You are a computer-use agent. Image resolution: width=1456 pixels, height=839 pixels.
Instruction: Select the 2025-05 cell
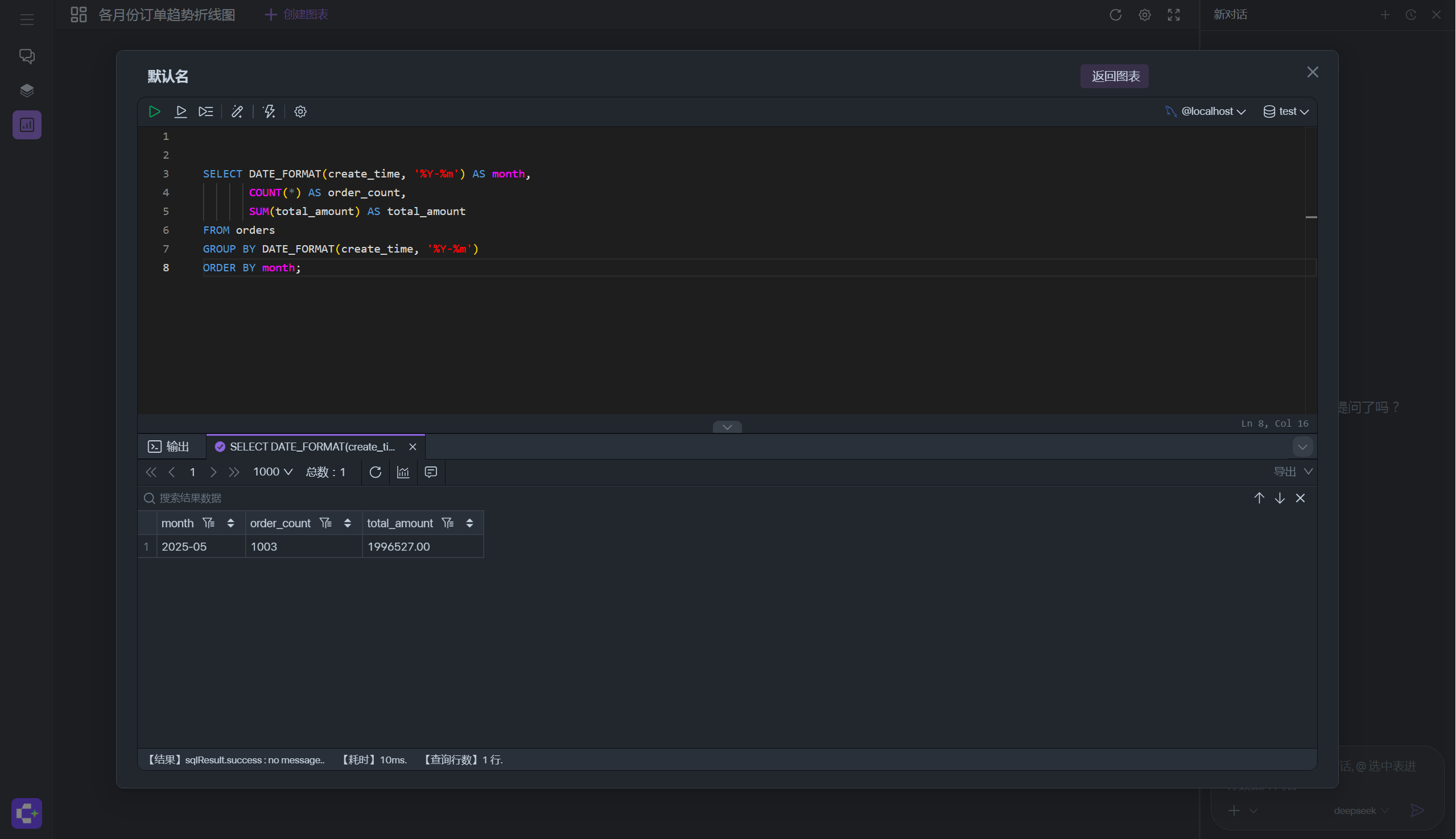[x=201, y=546]
